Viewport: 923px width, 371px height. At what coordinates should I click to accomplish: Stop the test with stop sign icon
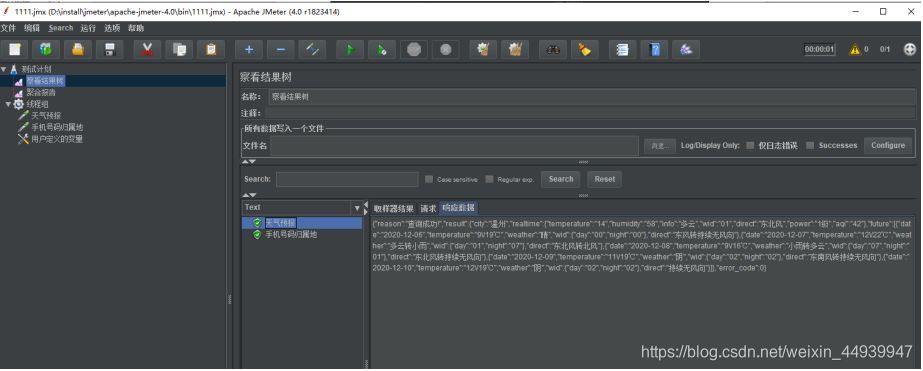point(414,49)
